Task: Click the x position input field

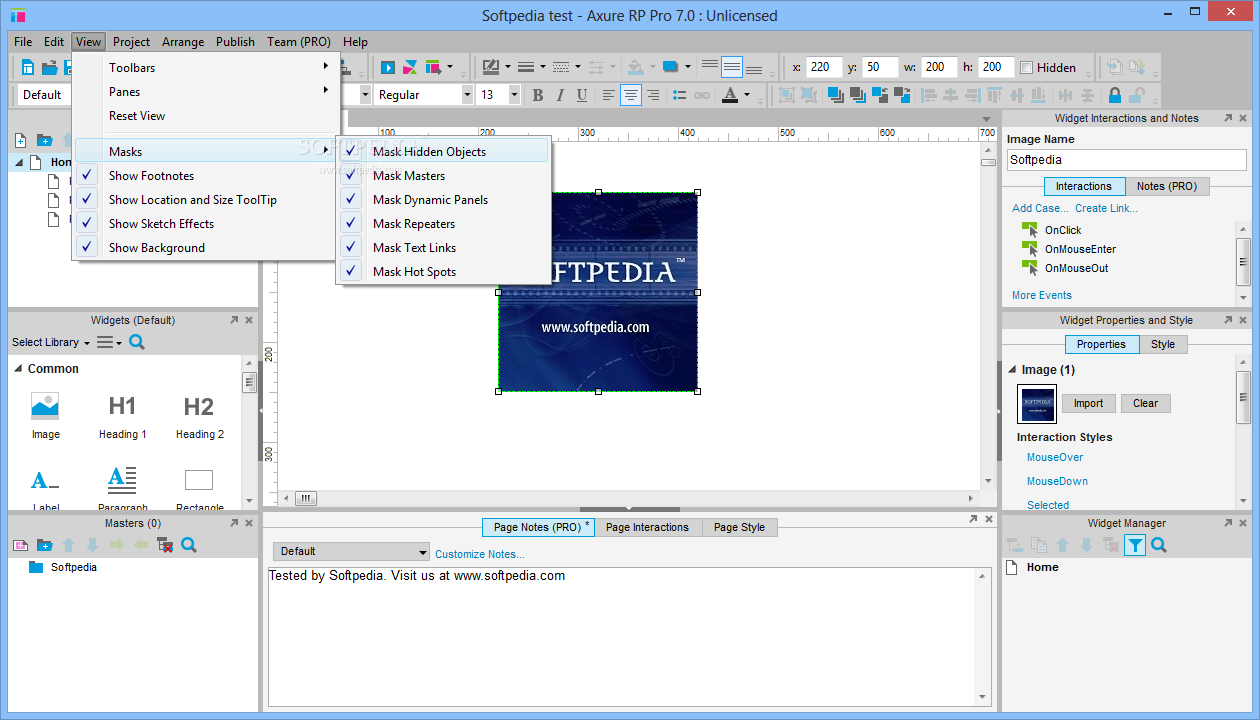Action: point(824,67)
